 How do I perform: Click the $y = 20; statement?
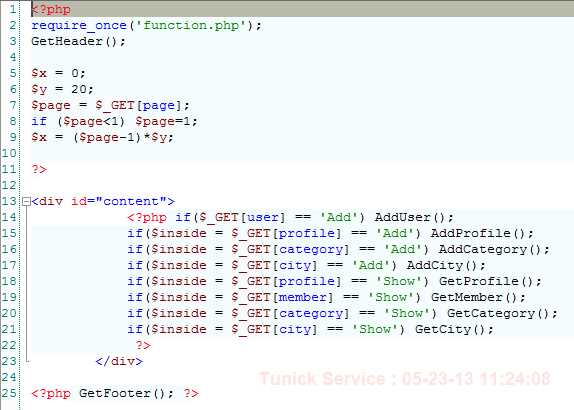point(63,89)
